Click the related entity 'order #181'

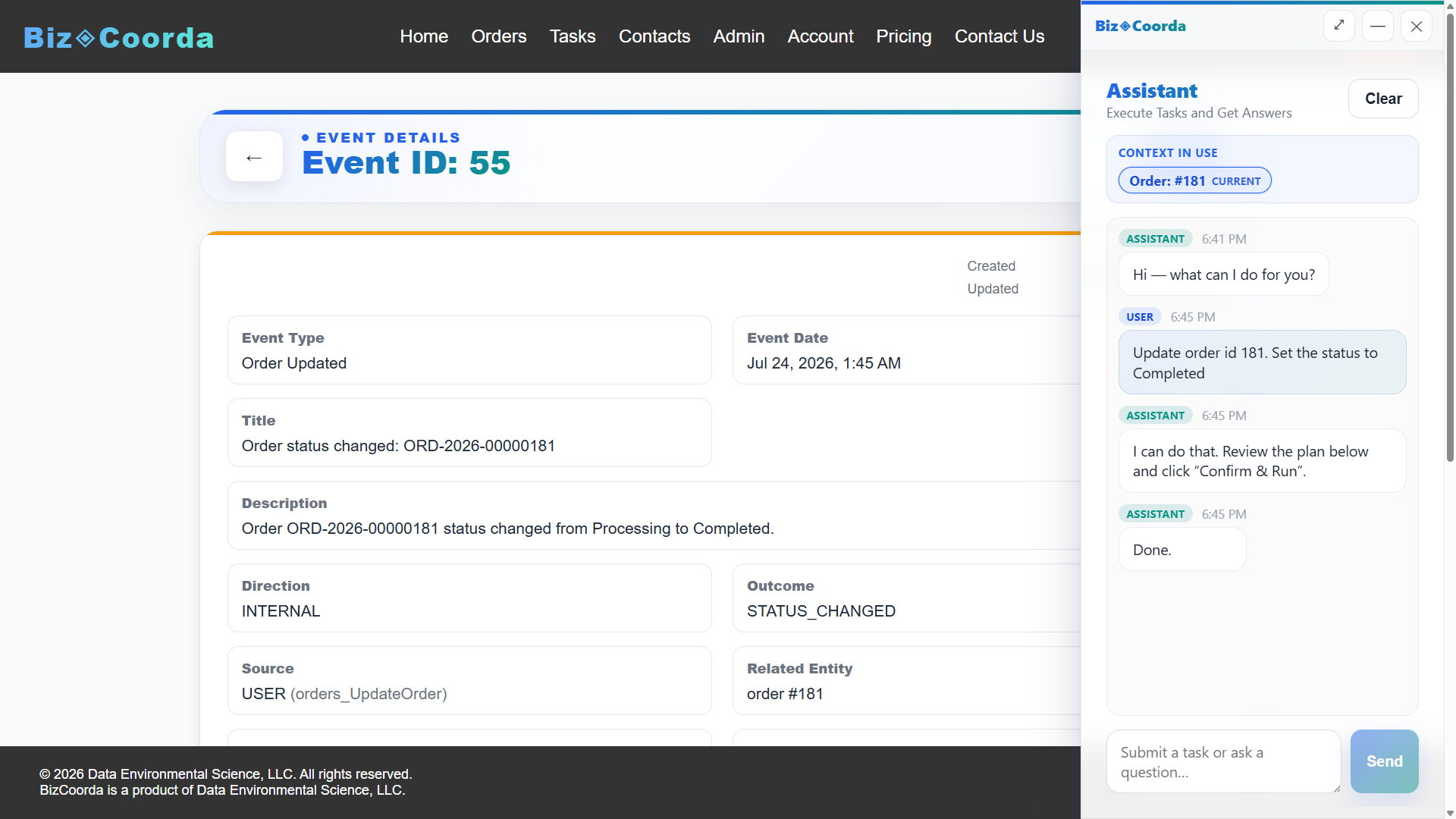tap(785, 694)
